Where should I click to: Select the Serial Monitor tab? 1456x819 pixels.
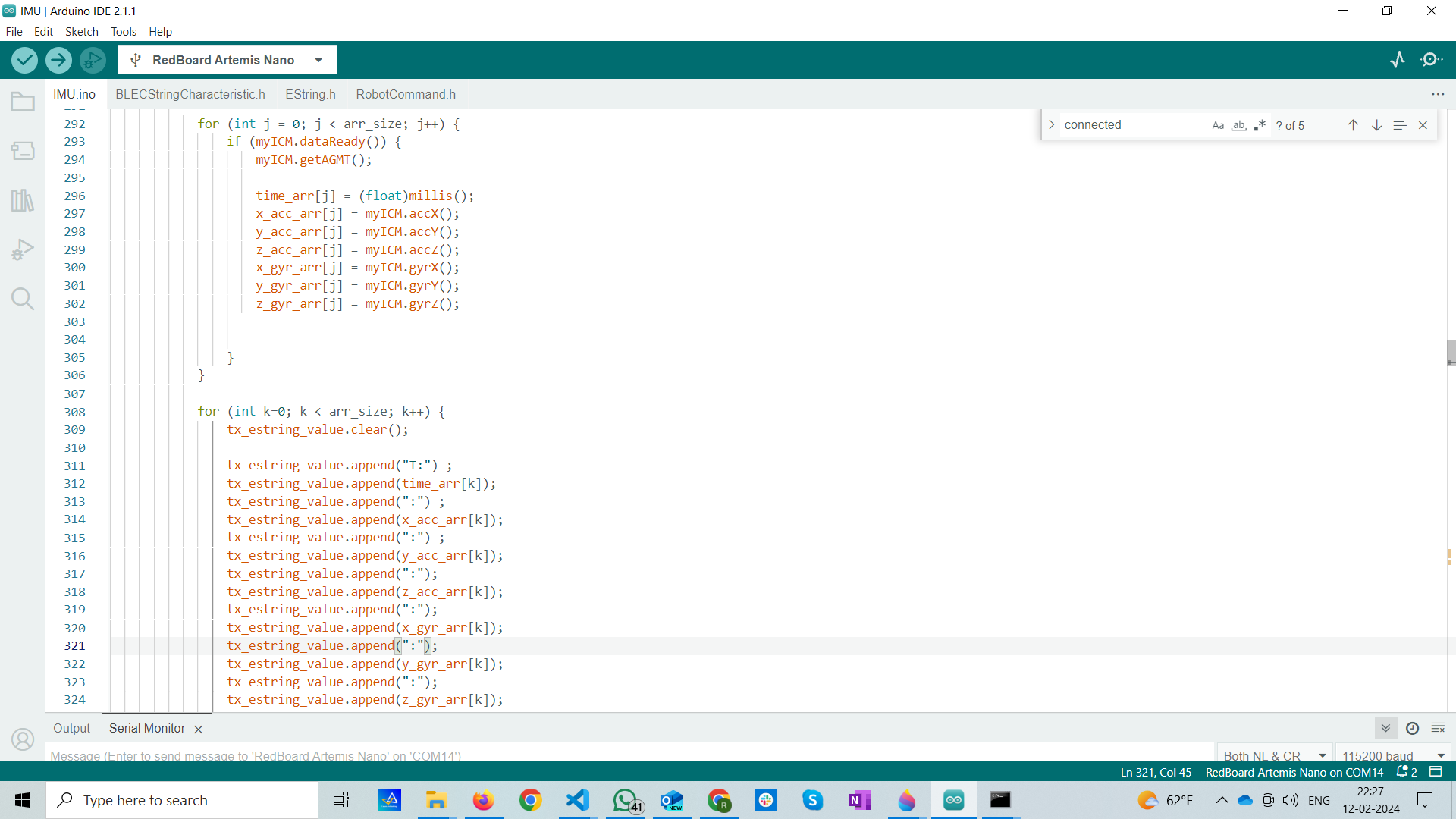(x=147, y=728)
